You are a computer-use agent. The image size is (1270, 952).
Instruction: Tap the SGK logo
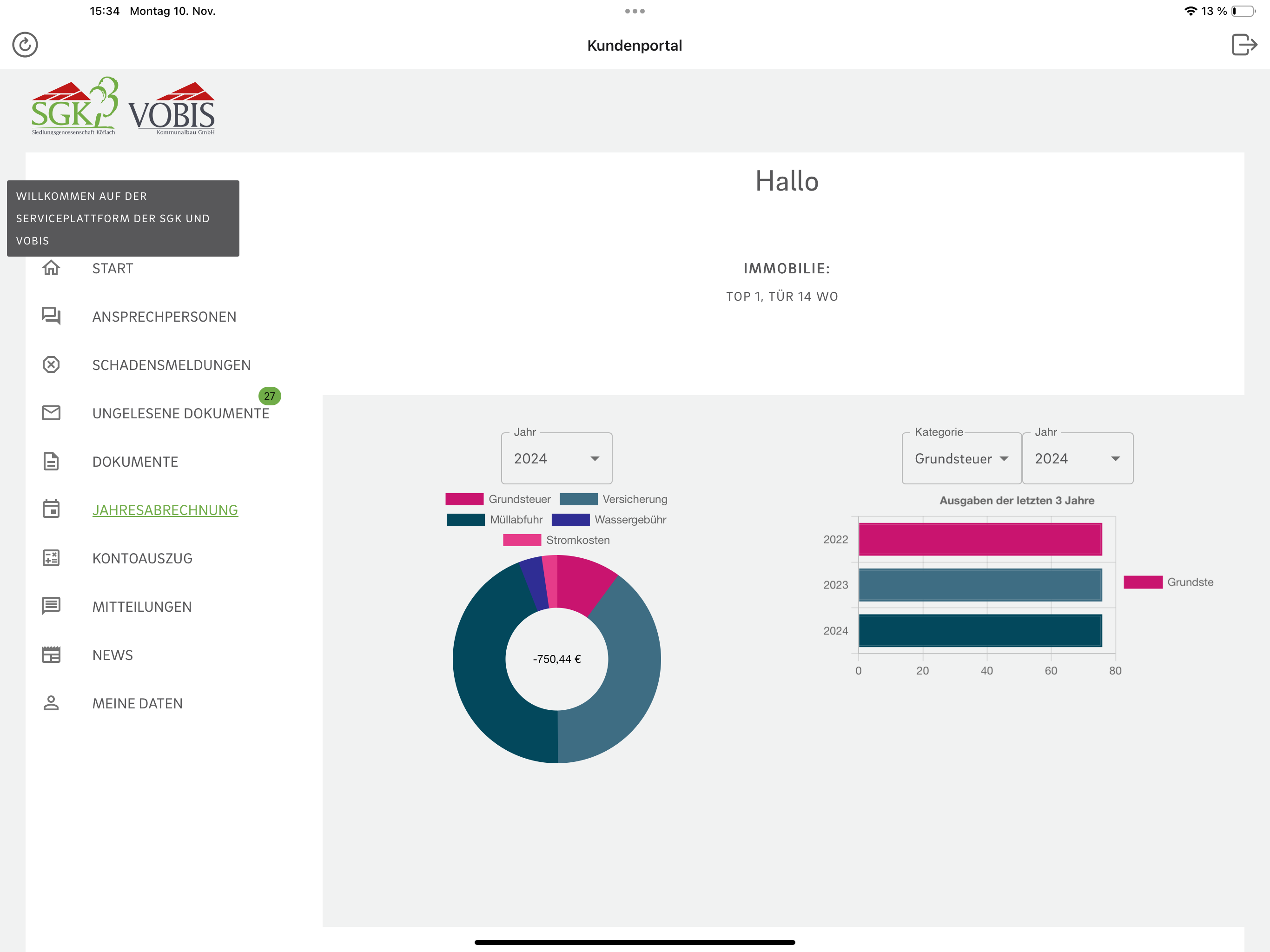75,106
